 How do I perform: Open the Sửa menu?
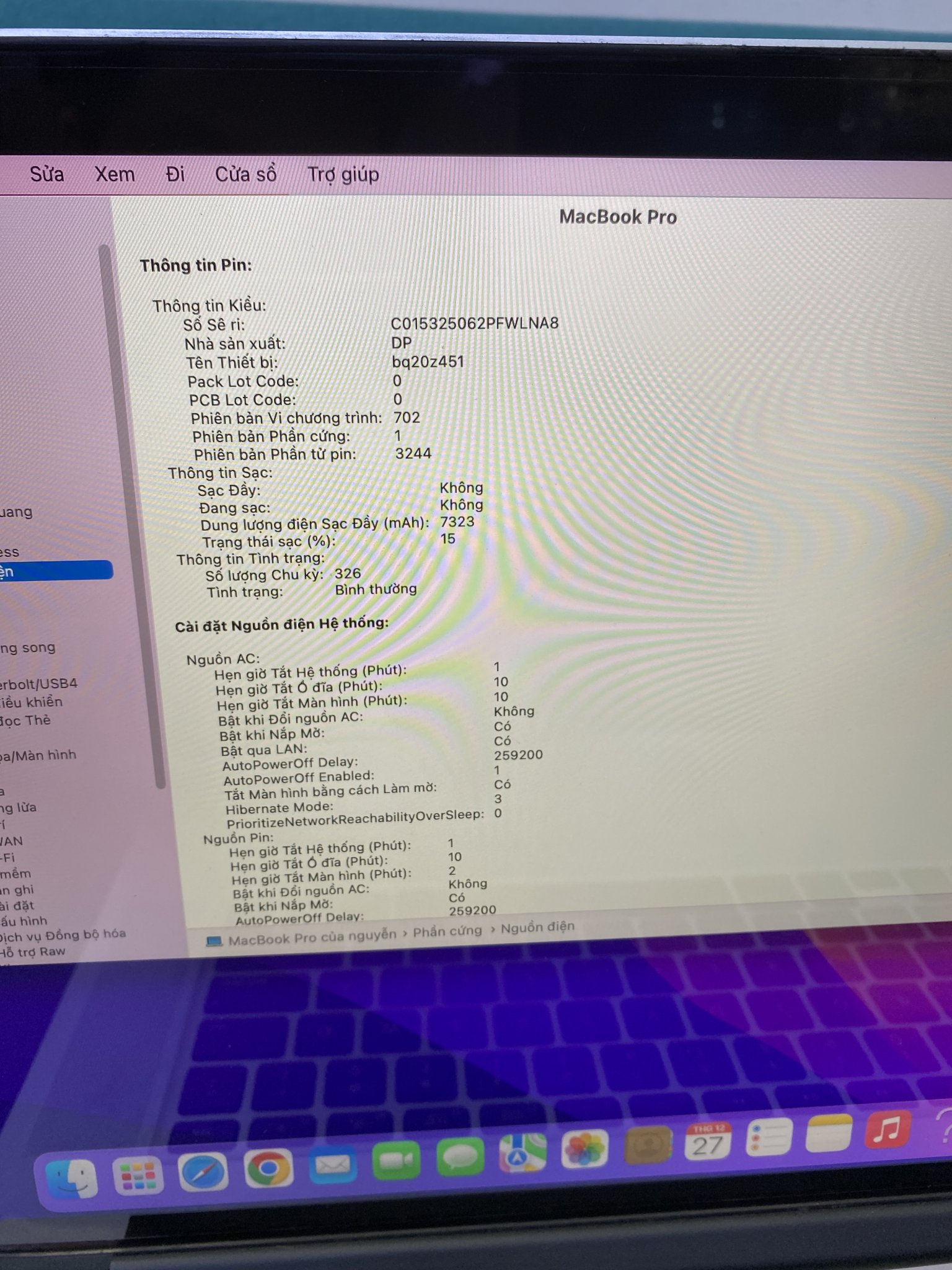point(47,174)
